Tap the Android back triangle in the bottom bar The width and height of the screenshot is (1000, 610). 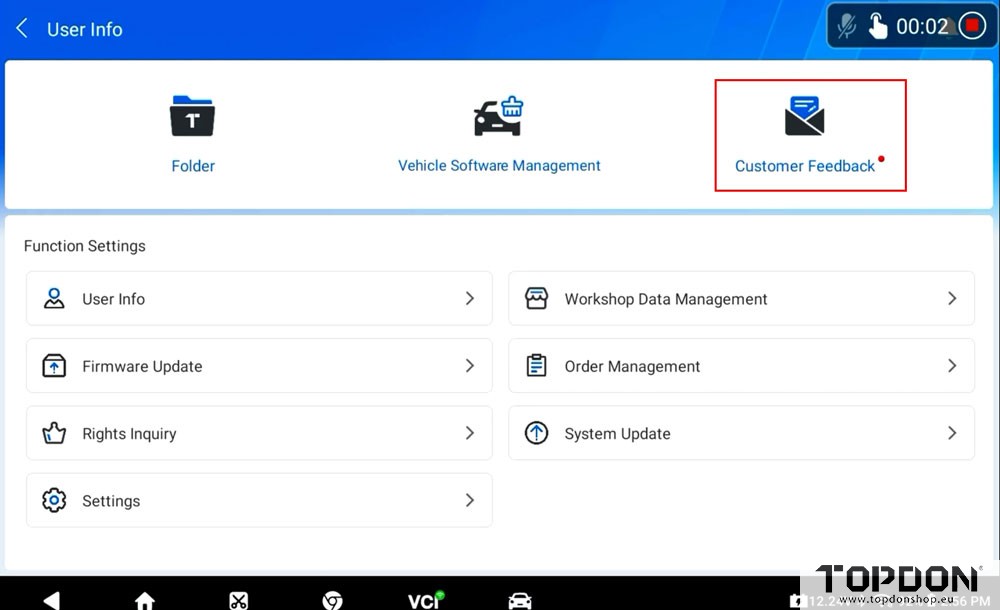tap(51, 600)
